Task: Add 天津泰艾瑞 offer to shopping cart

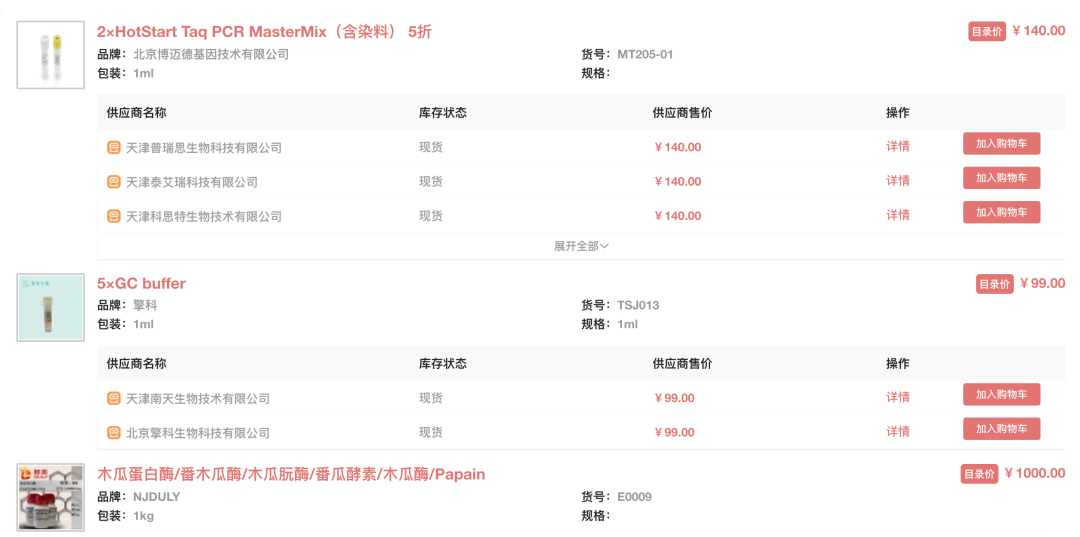Action: click(x=1001, y=178)
